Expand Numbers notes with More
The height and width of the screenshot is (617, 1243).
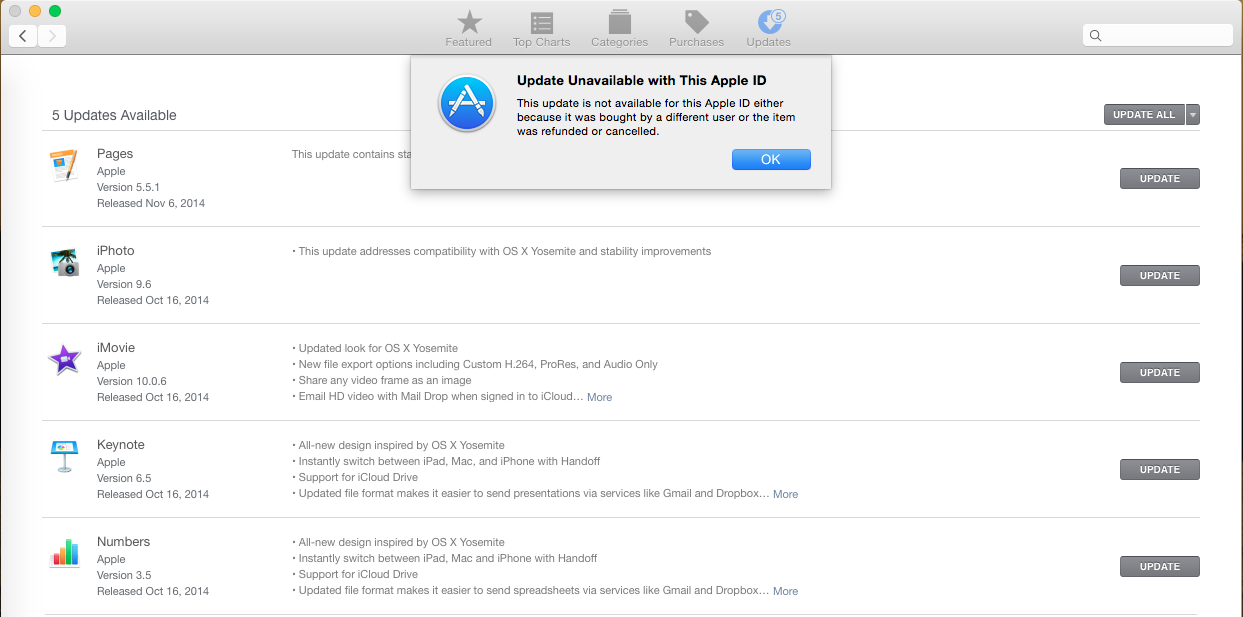pyautogui.click(x=785, y=591)
